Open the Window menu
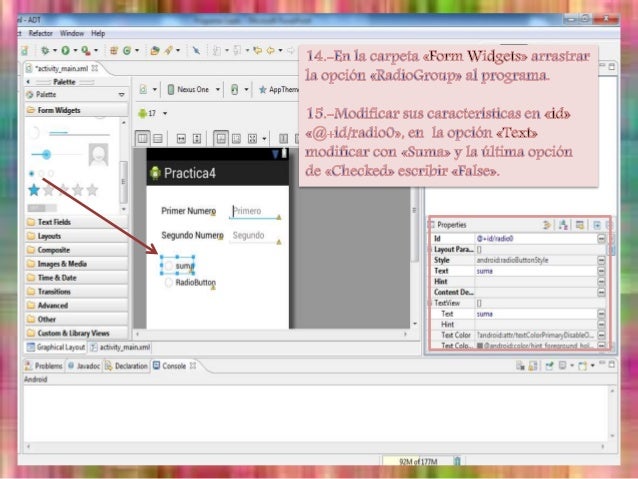Image resolution: width=638 pixels, height=479 pixels. point(71,33)
